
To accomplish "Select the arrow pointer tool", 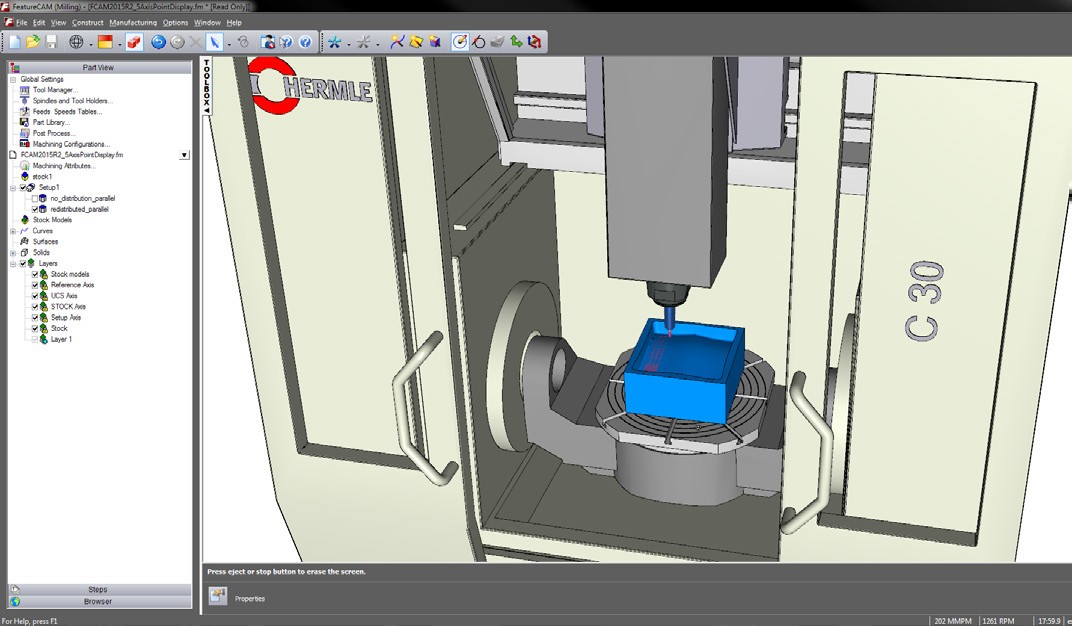I will tap(214, 42).
